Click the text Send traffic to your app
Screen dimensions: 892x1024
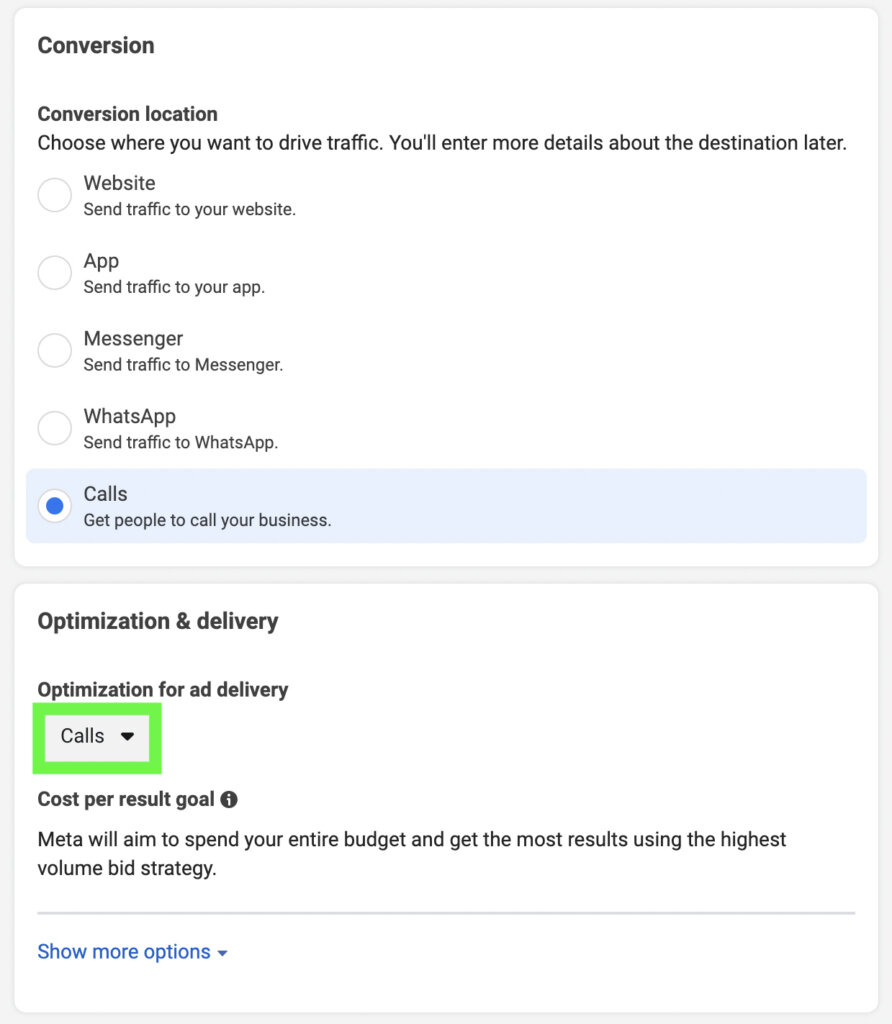[x=173, y=287]
